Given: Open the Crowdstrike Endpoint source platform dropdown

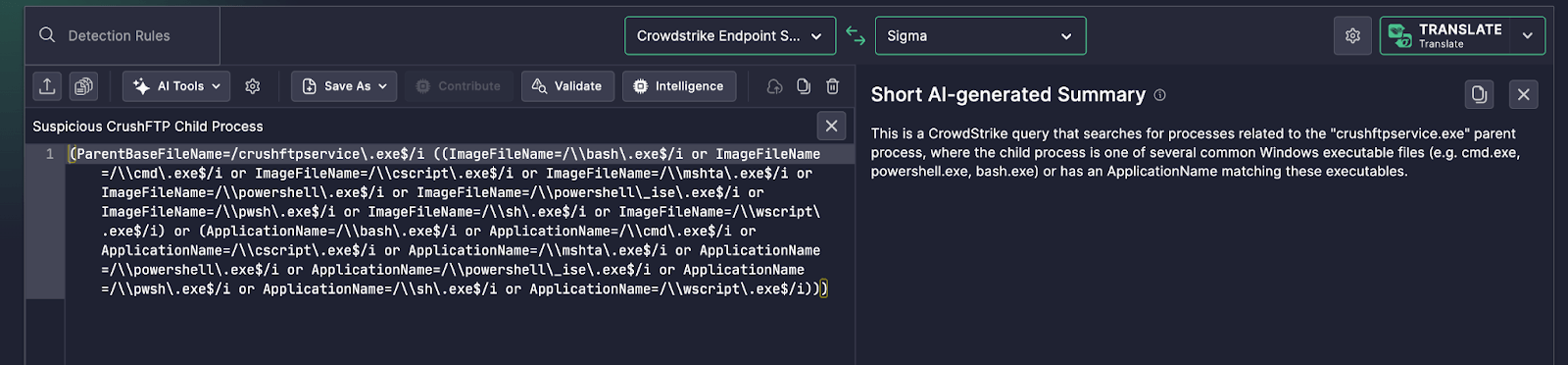Looking at the screenshot, I should [x=730, y=36].
